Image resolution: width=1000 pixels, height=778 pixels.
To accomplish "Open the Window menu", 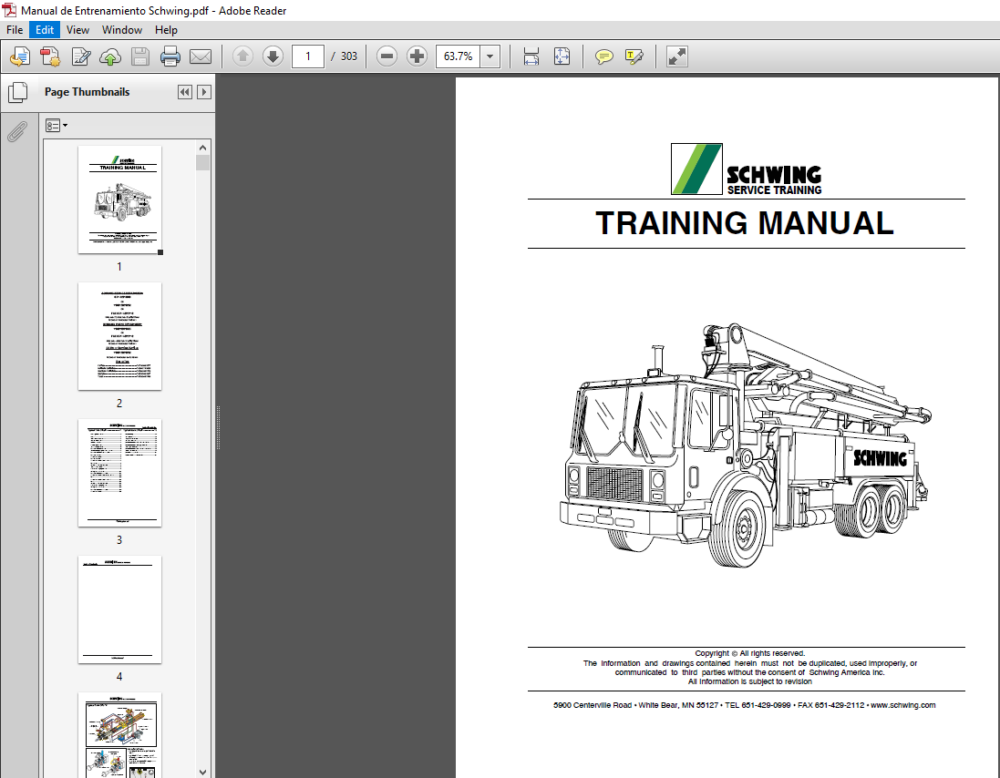I will [x=122, y=30].
